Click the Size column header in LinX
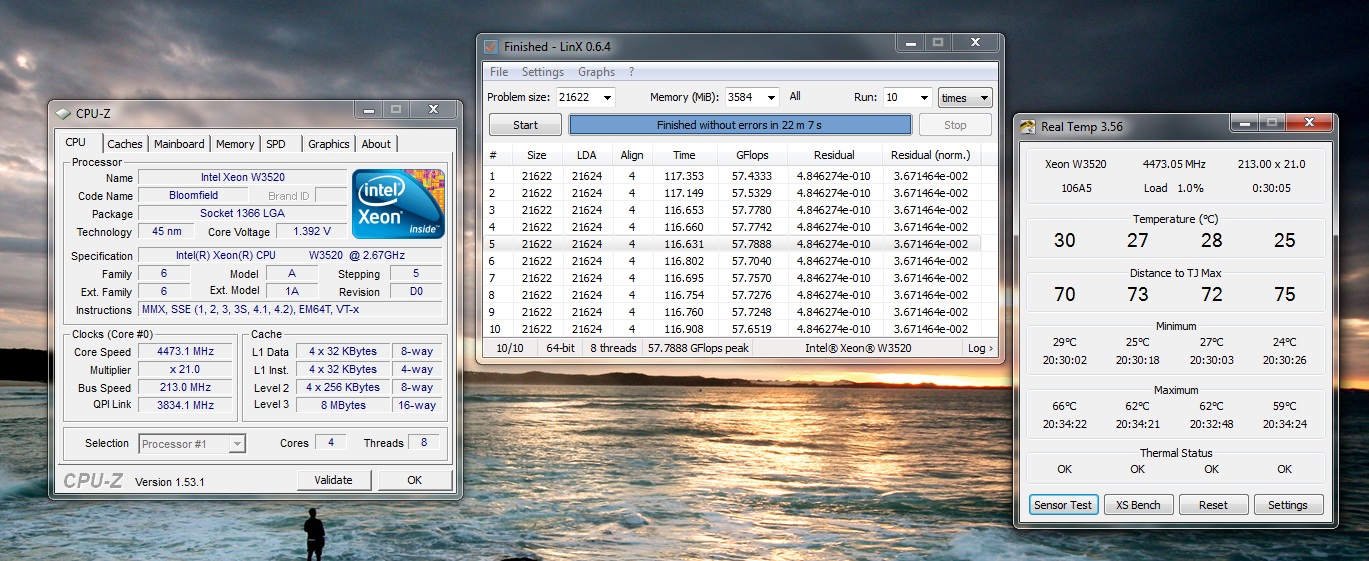Image resolution: width=1369 pixels, height=561 pixels. pyautogui.click(x=537, y=155)
